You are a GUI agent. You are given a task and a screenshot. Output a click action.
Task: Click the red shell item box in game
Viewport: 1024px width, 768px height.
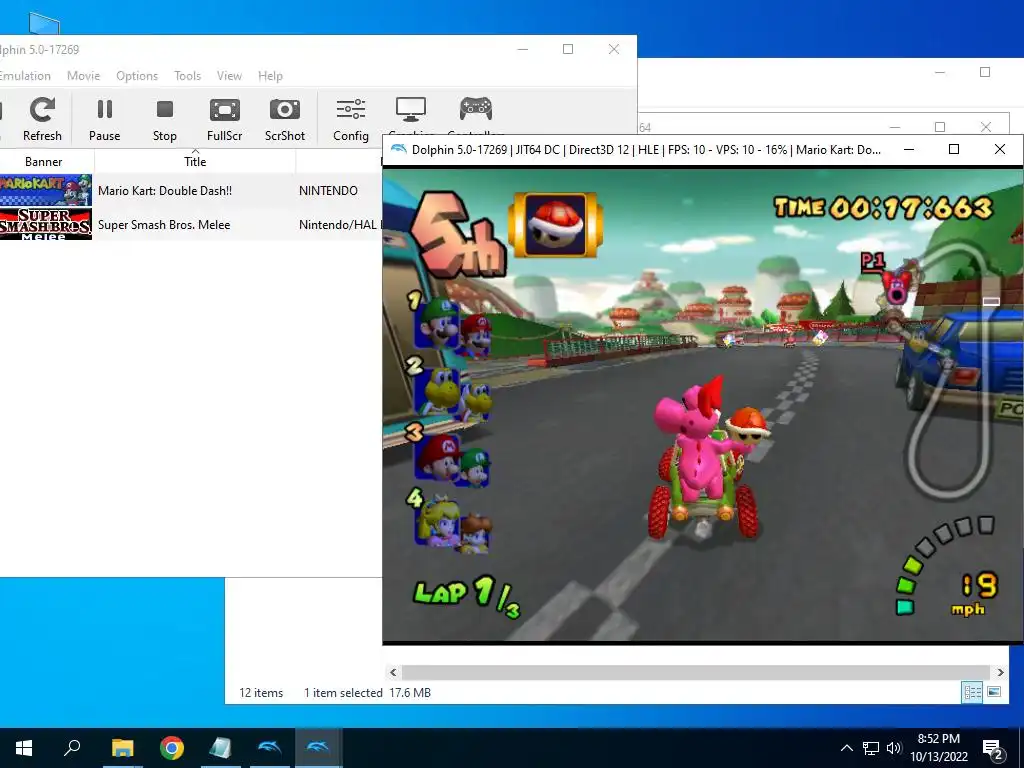(555, 225)
